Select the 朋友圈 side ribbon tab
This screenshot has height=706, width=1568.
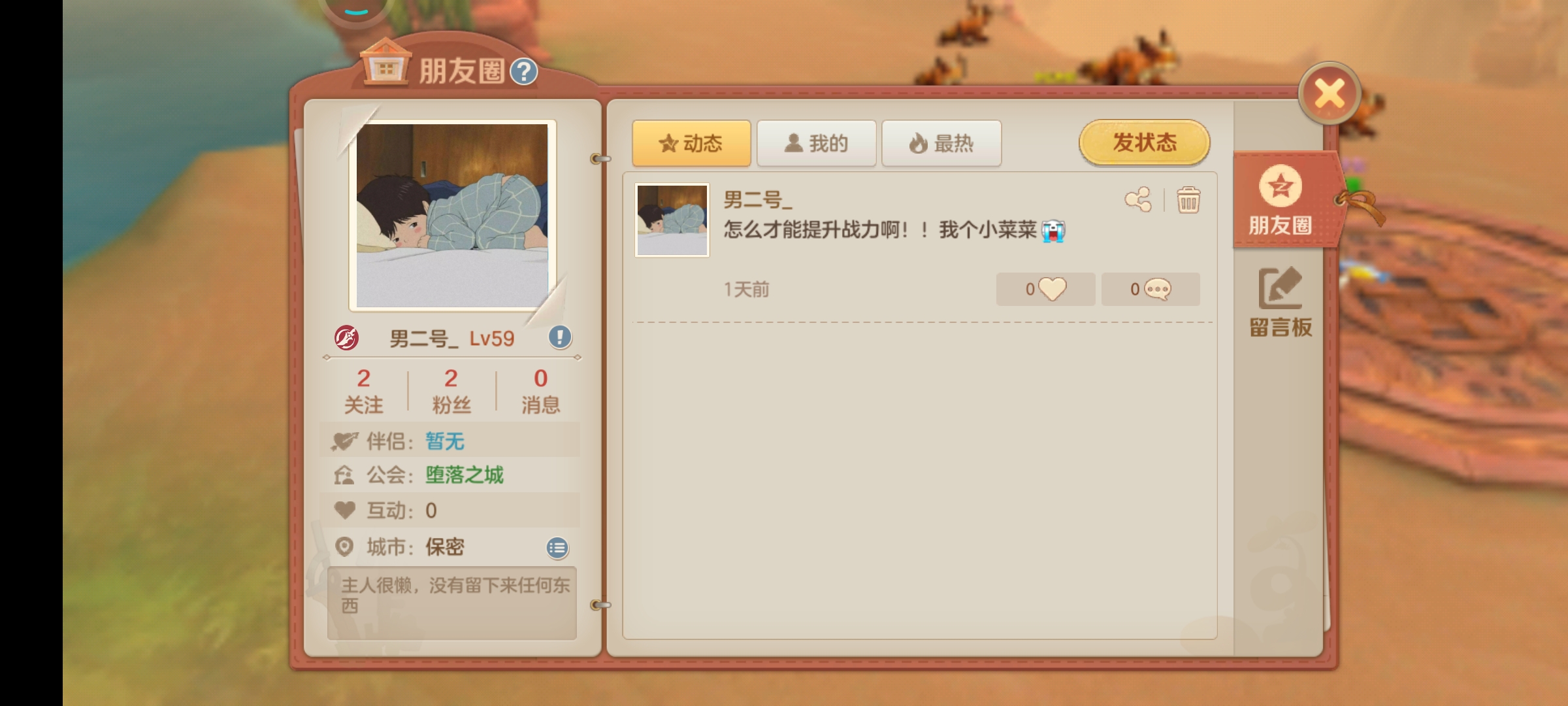[x=1281, y=200]
